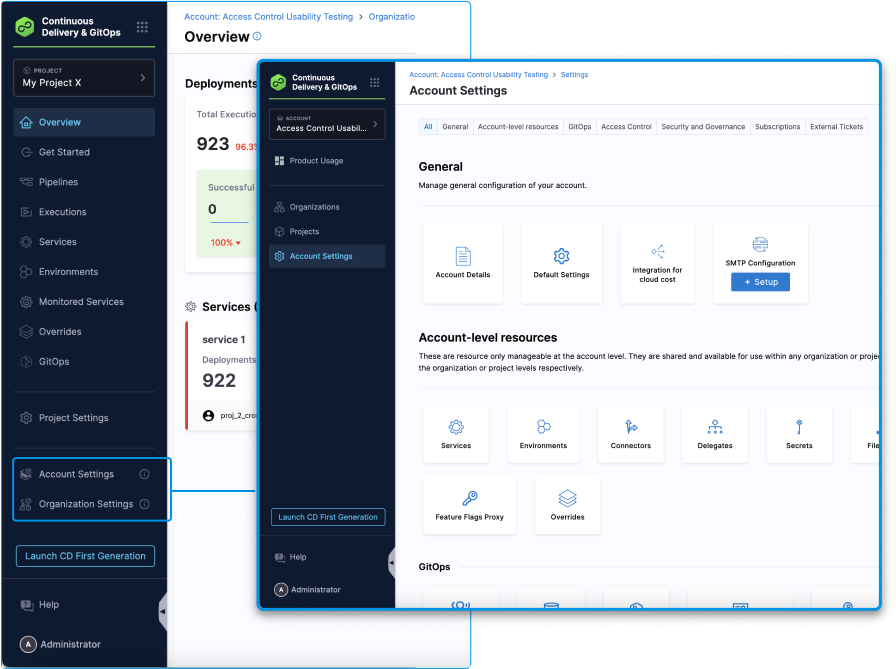This screenshot has height=669, width=896.
Task: Select the General filter tab
Action: coord(455,127)
